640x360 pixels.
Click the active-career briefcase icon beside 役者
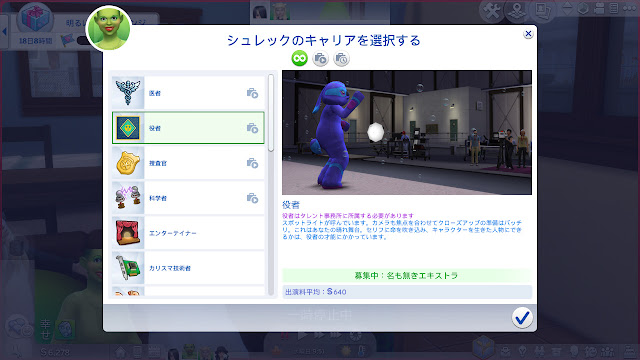pos(252,128)
